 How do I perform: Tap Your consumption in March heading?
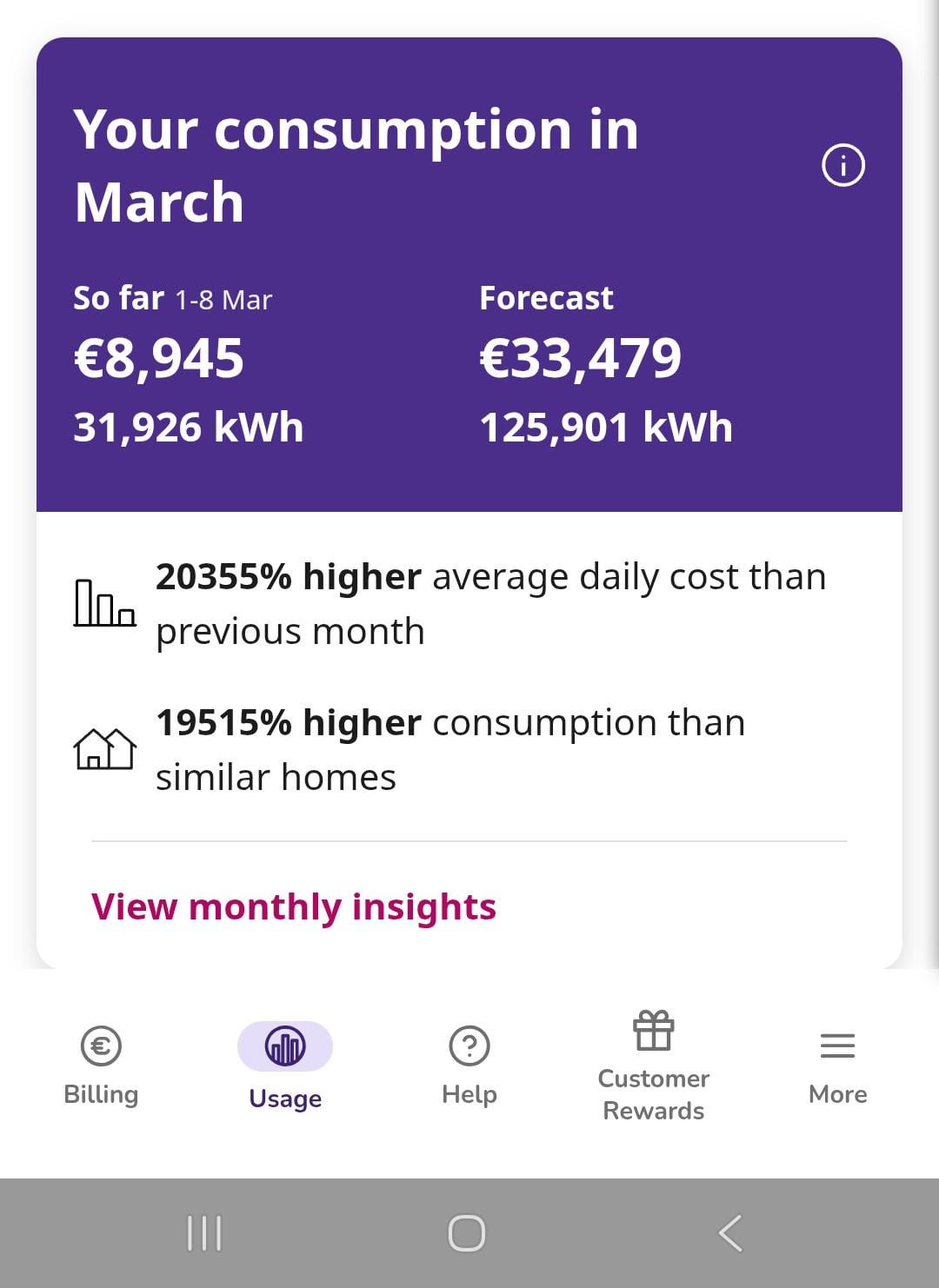click(356, 165)
